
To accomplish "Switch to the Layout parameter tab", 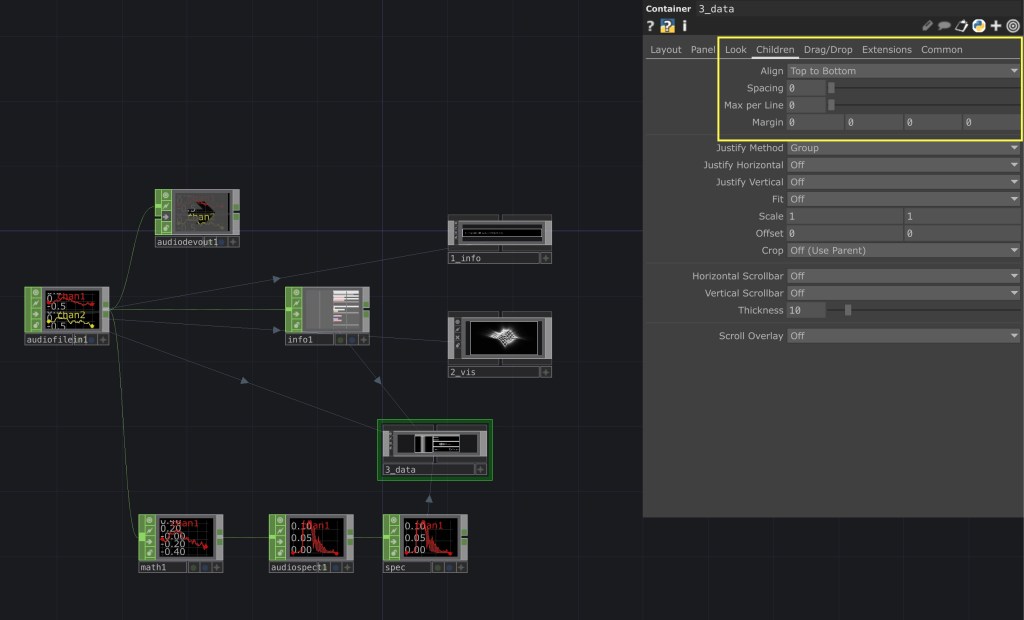I will pos(665,50).
